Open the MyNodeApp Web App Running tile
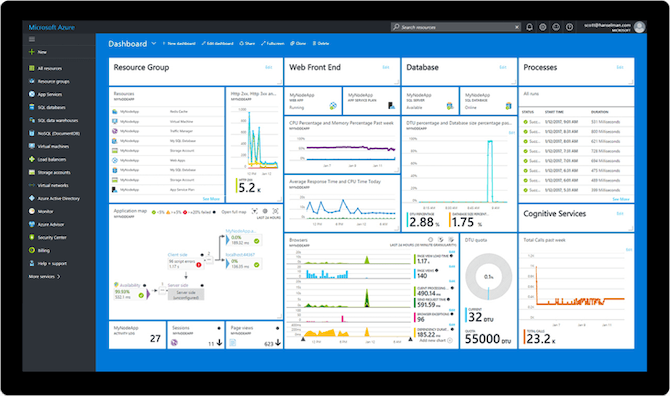 coord(313,101)
